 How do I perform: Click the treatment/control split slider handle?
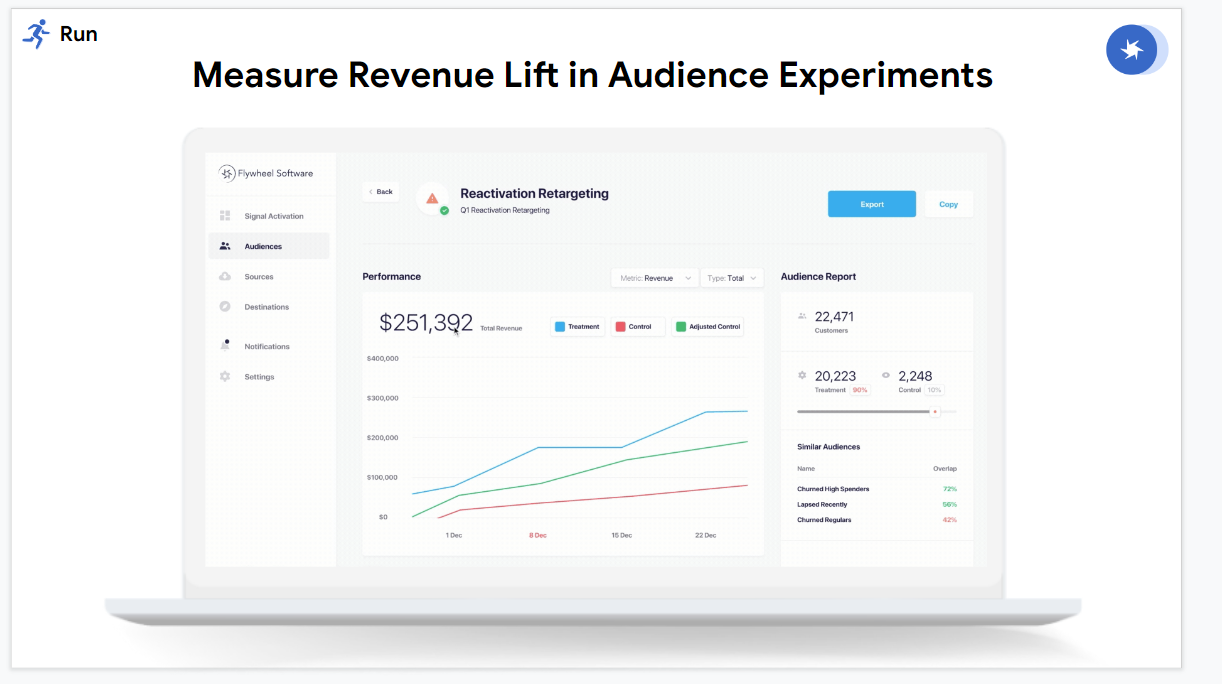click(935, 411)
